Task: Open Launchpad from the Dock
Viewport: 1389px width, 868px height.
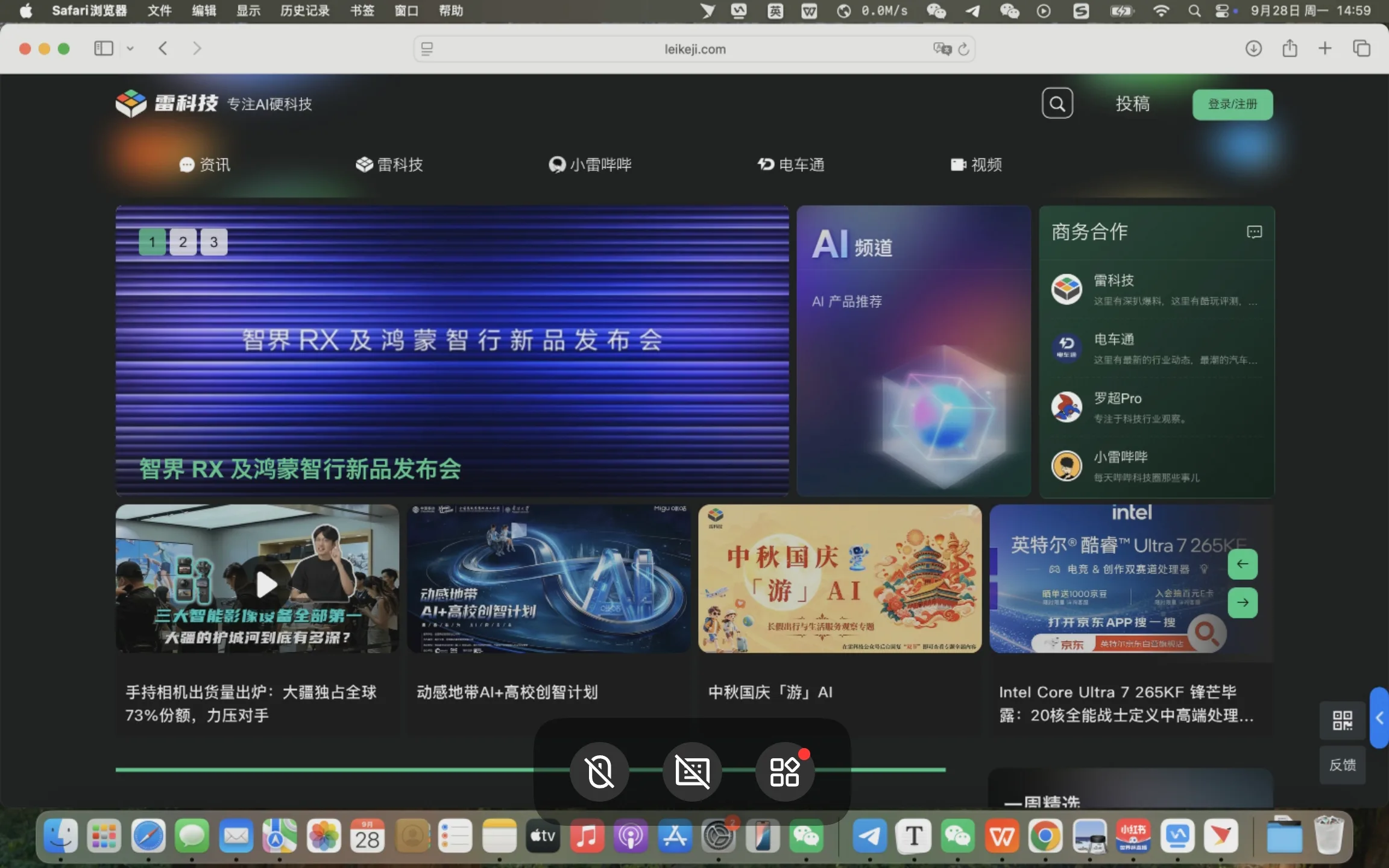Action: tap(104, 836)
